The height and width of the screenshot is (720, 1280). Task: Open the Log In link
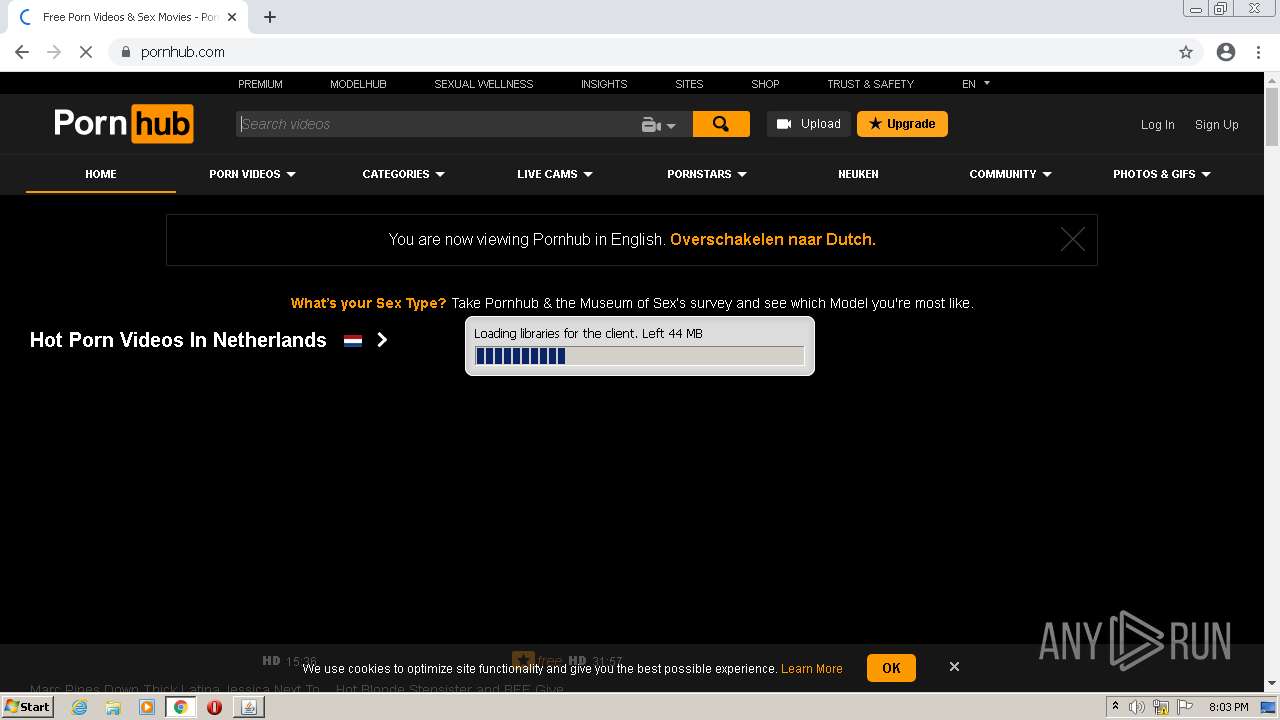[1157, 125]
